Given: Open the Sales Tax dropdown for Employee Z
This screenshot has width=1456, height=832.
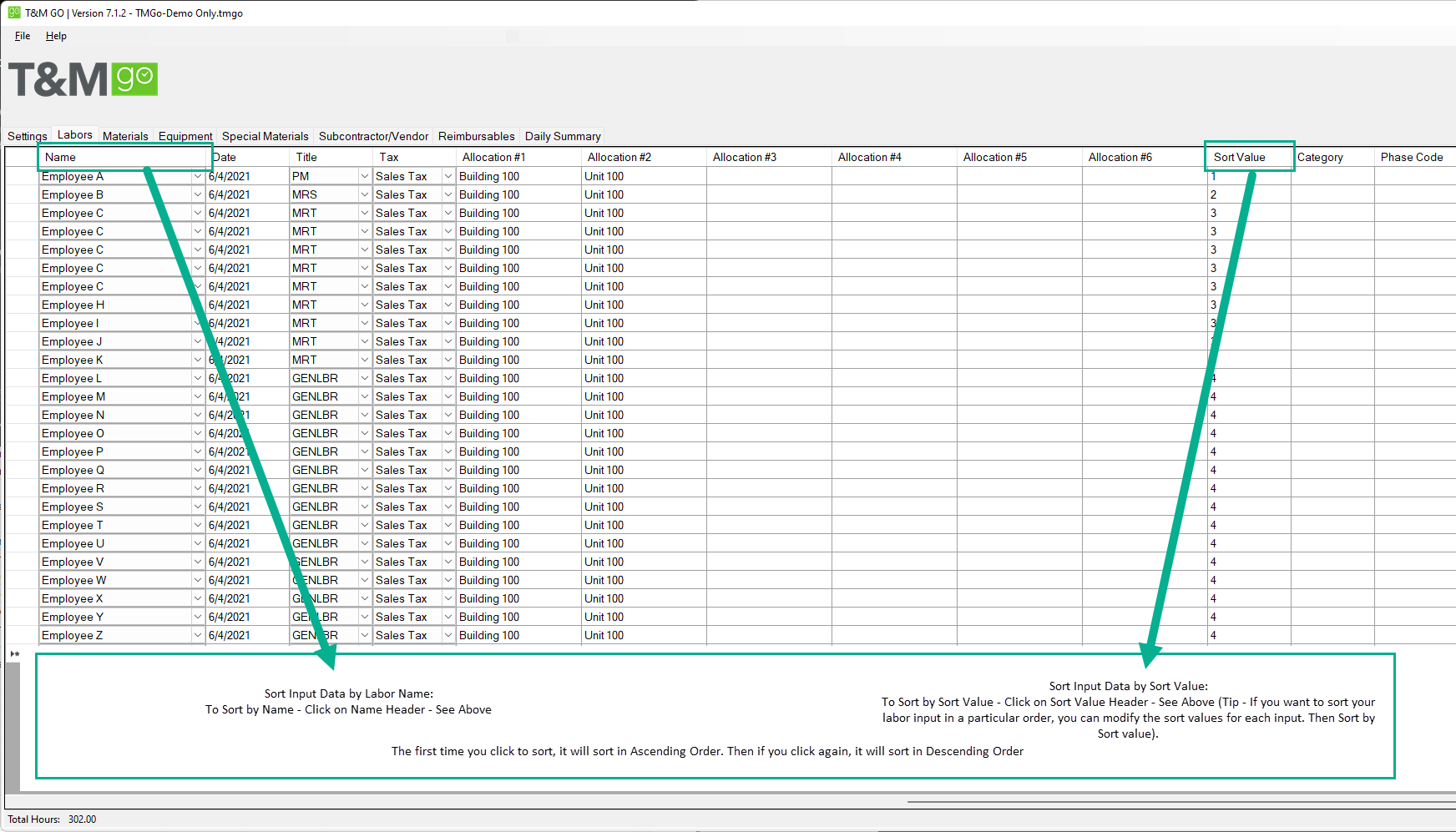Looking at the screenshot, I should pyautogui.click(x=448, y=635).
